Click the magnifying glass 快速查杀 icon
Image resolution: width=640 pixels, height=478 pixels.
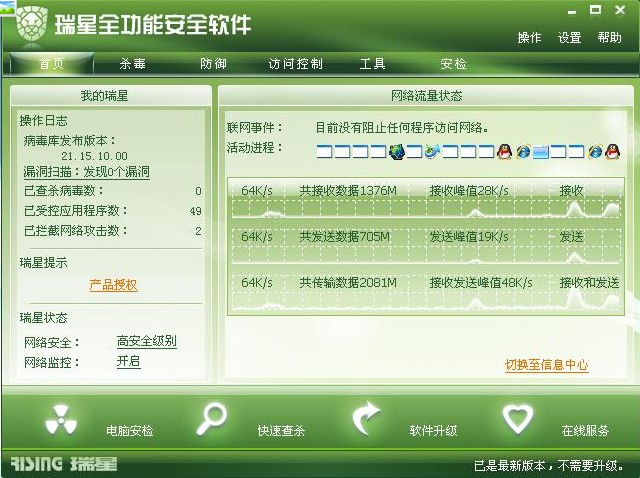click(212, 419)
